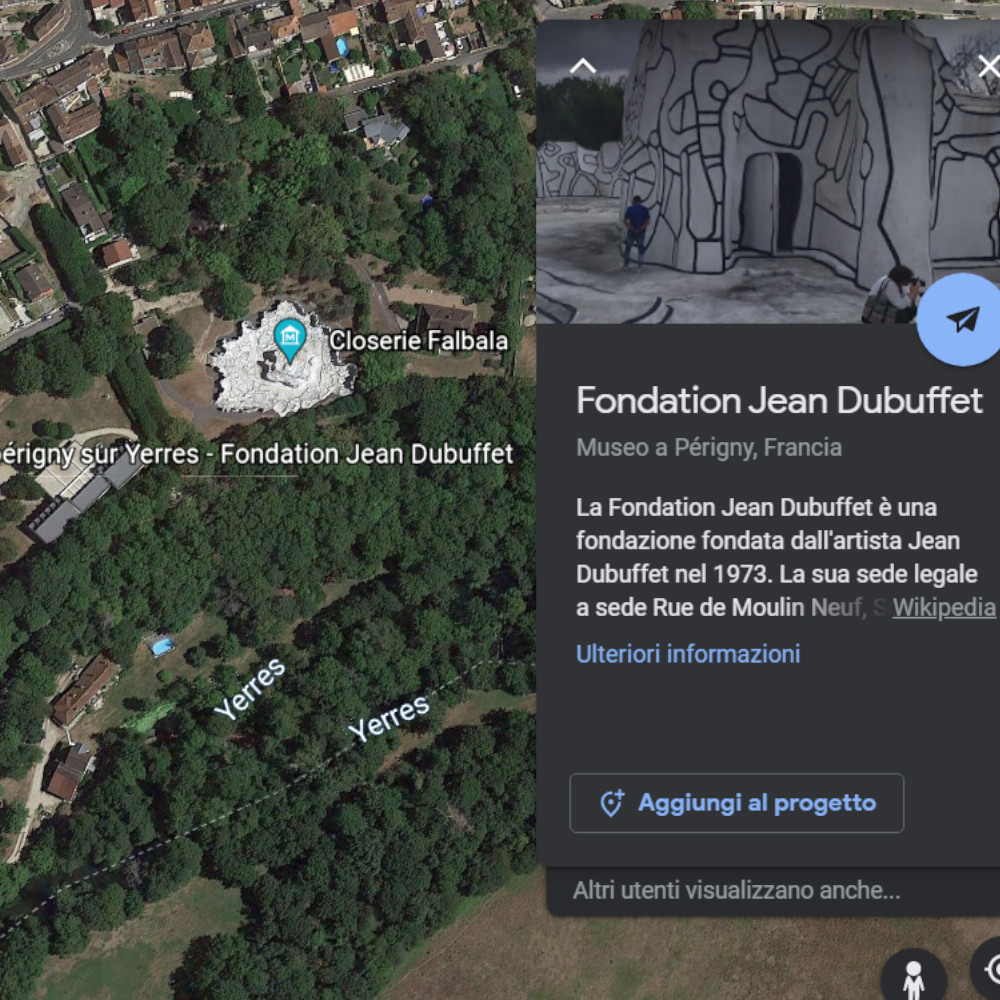This screenshot has height=1000, width=1000.
Task: Click the Fondation Jean Dubuffet card title
Action: (x=779, y=401)
